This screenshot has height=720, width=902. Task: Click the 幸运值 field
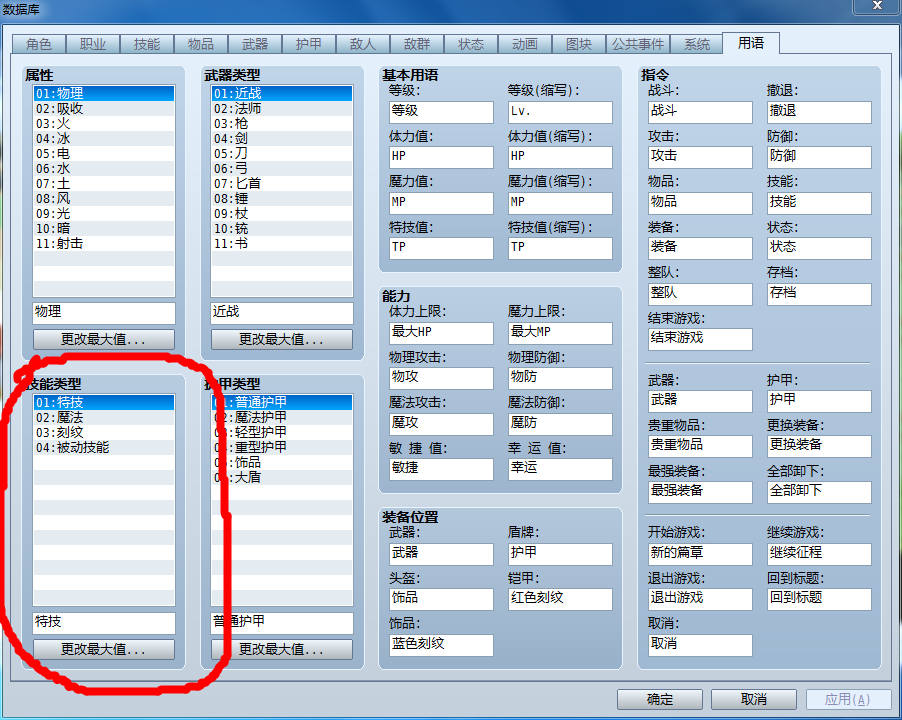560,469
